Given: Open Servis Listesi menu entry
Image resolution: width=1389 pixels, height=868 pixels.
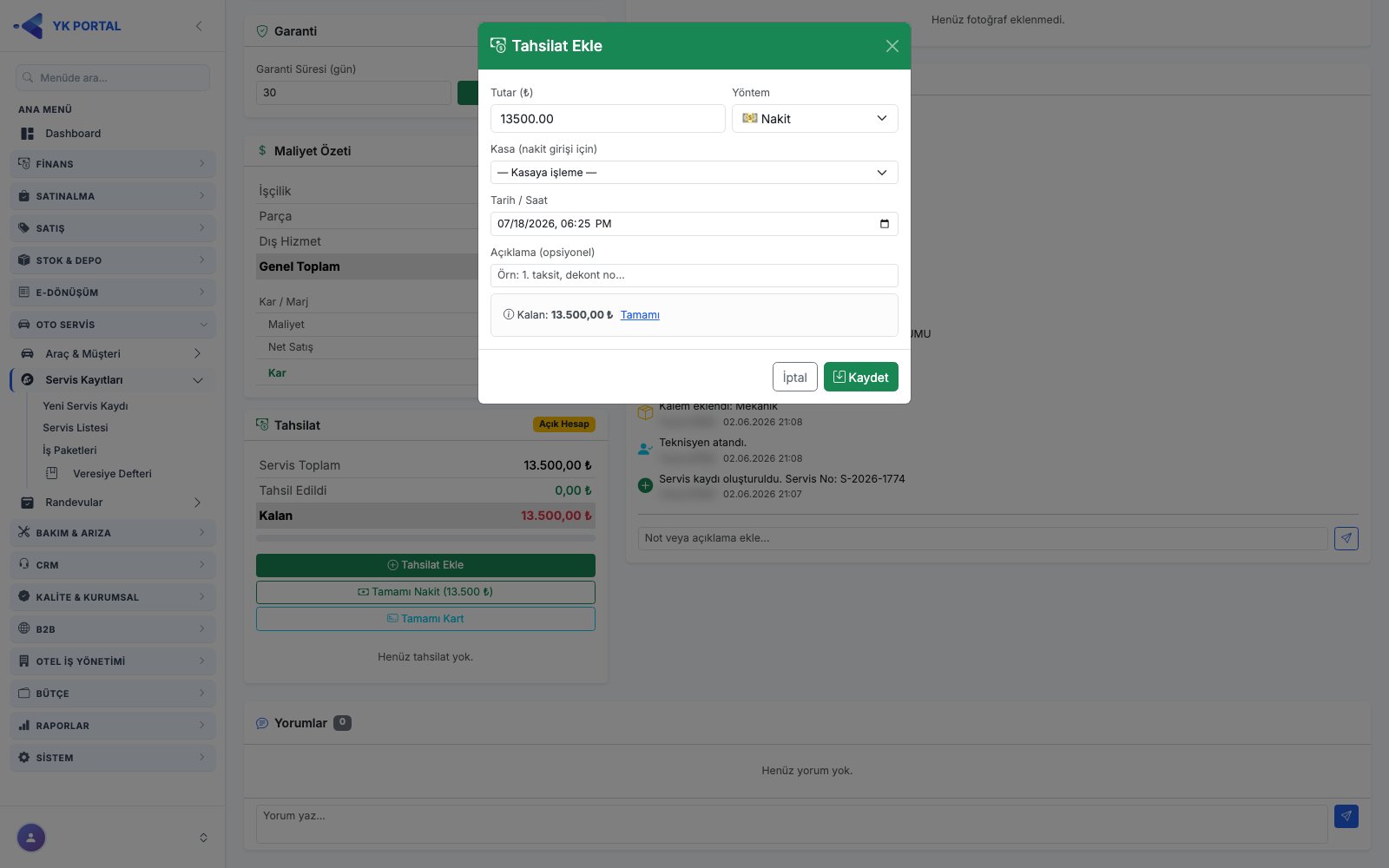Looking at the screenshot, I should [x=76, y=428].
